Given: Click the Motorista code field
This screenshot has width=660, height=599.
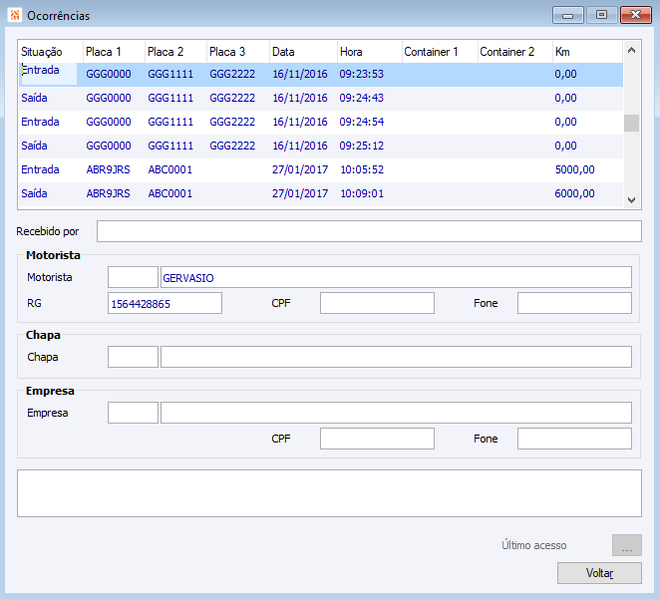Looking at the screenshot, I should coord(133,277).
